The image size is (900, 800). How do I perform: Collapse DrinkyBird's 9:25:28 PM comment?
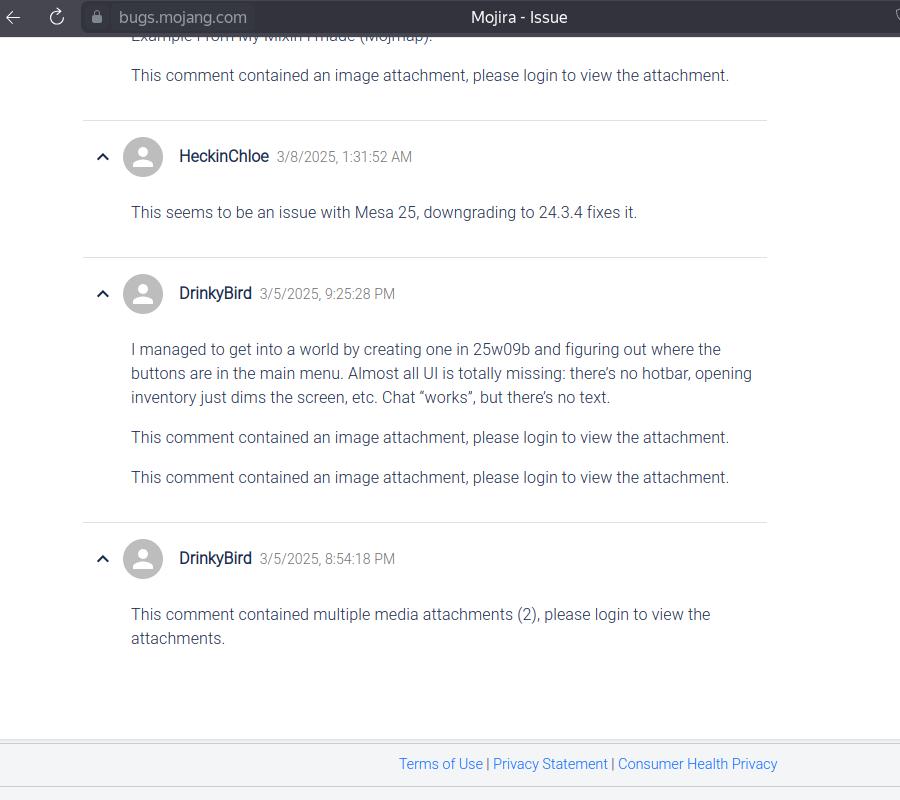pyautogui.click(x=103, y=294)
